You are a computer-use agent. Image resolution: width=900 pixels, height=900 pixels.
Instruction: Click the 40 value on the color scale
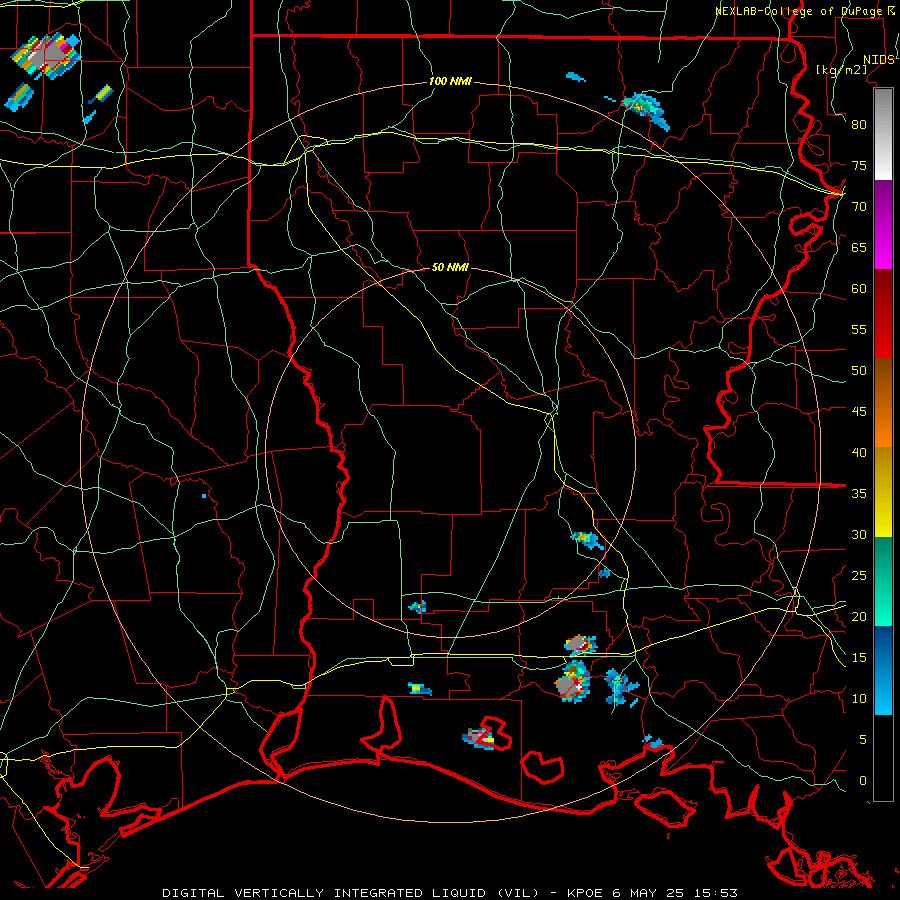[859, 452]
